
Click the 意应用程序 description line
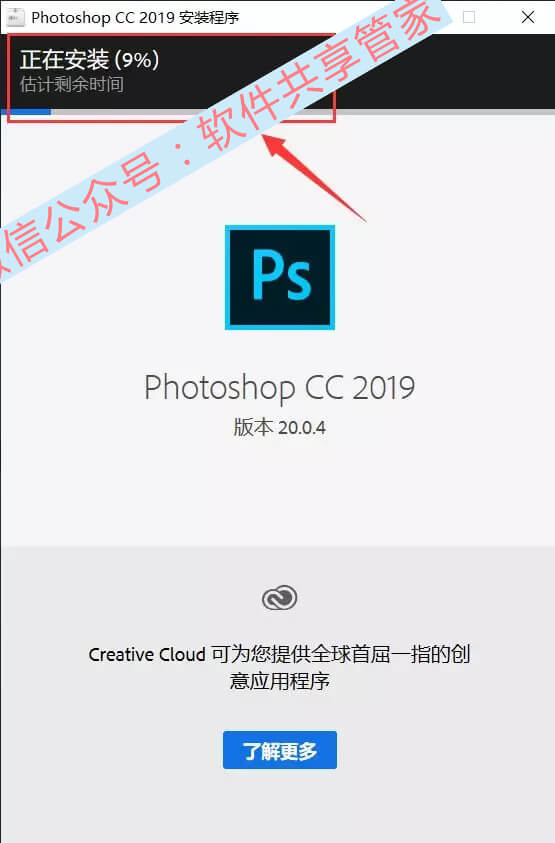[x=280, y=681]
